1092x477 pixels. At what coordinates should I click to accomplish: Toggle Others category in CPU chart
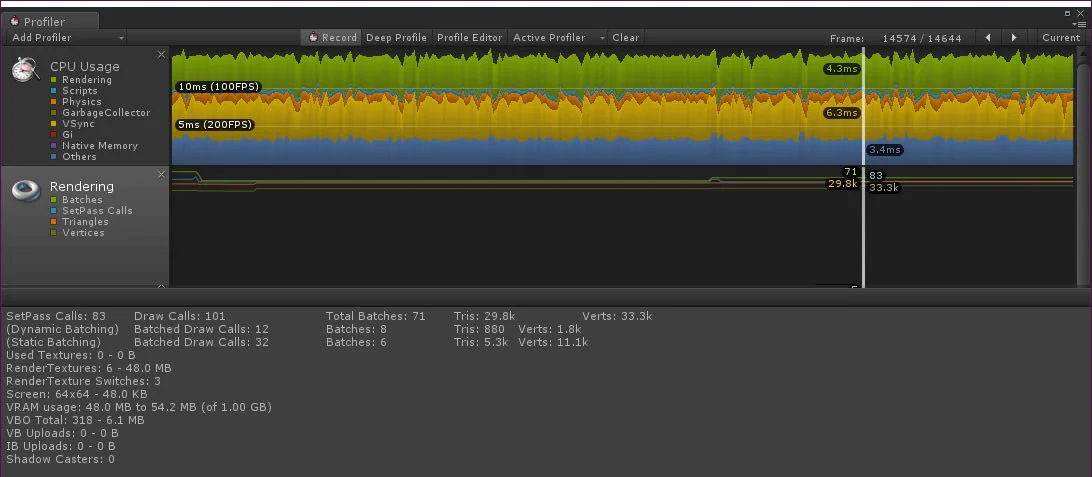point(54,157)
